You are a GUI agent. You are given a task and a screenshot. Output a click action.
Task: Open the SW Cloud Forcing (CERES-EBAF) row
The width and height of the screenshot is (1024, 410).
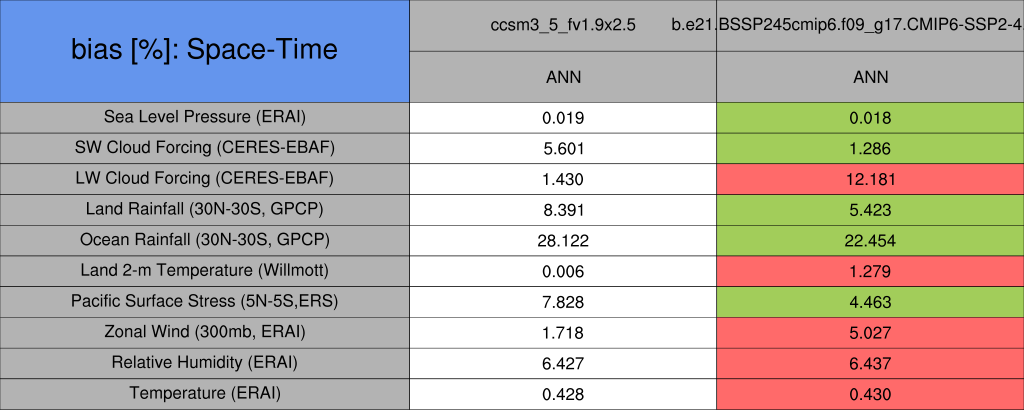204,148
